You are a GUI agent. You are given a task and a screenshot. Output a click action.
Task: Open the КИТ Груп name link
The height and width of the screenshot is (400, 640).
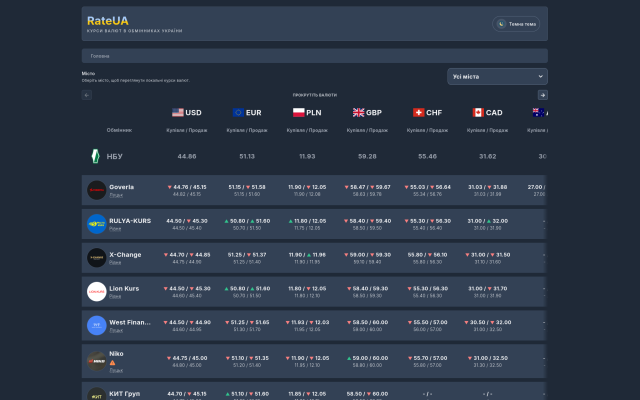pos(124,394)
